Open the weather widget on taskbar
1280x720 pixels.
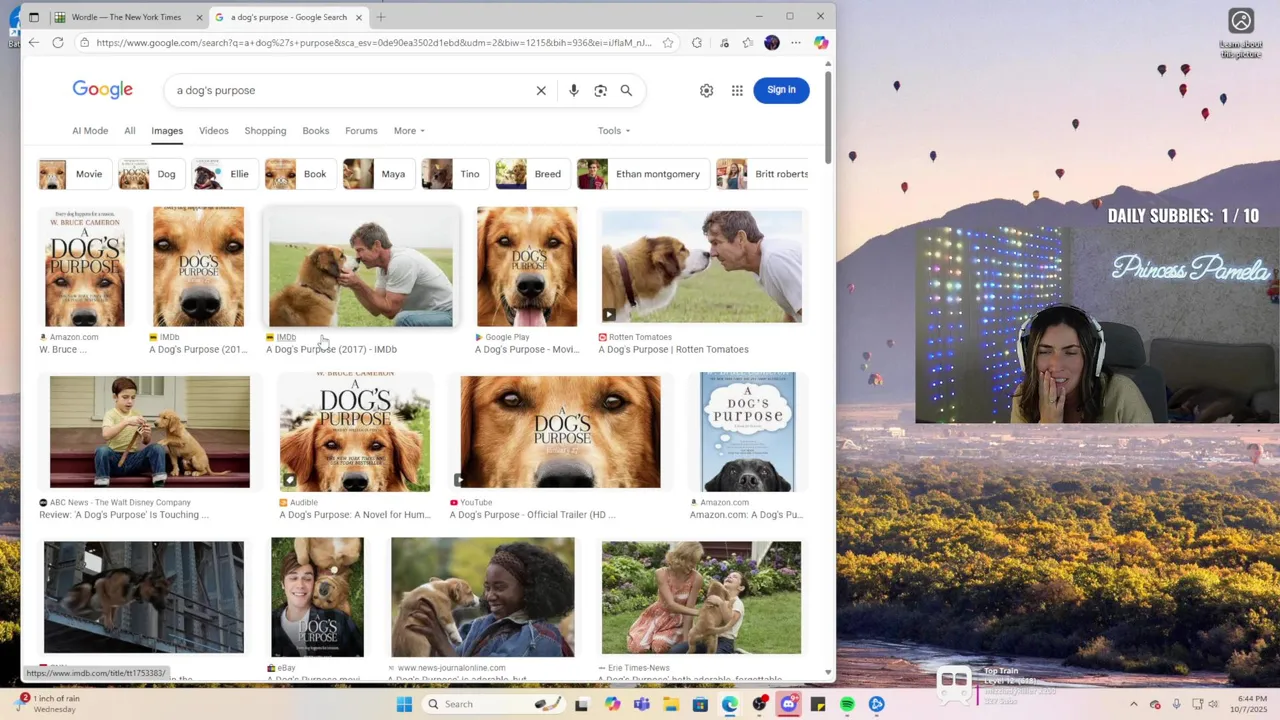48,704
